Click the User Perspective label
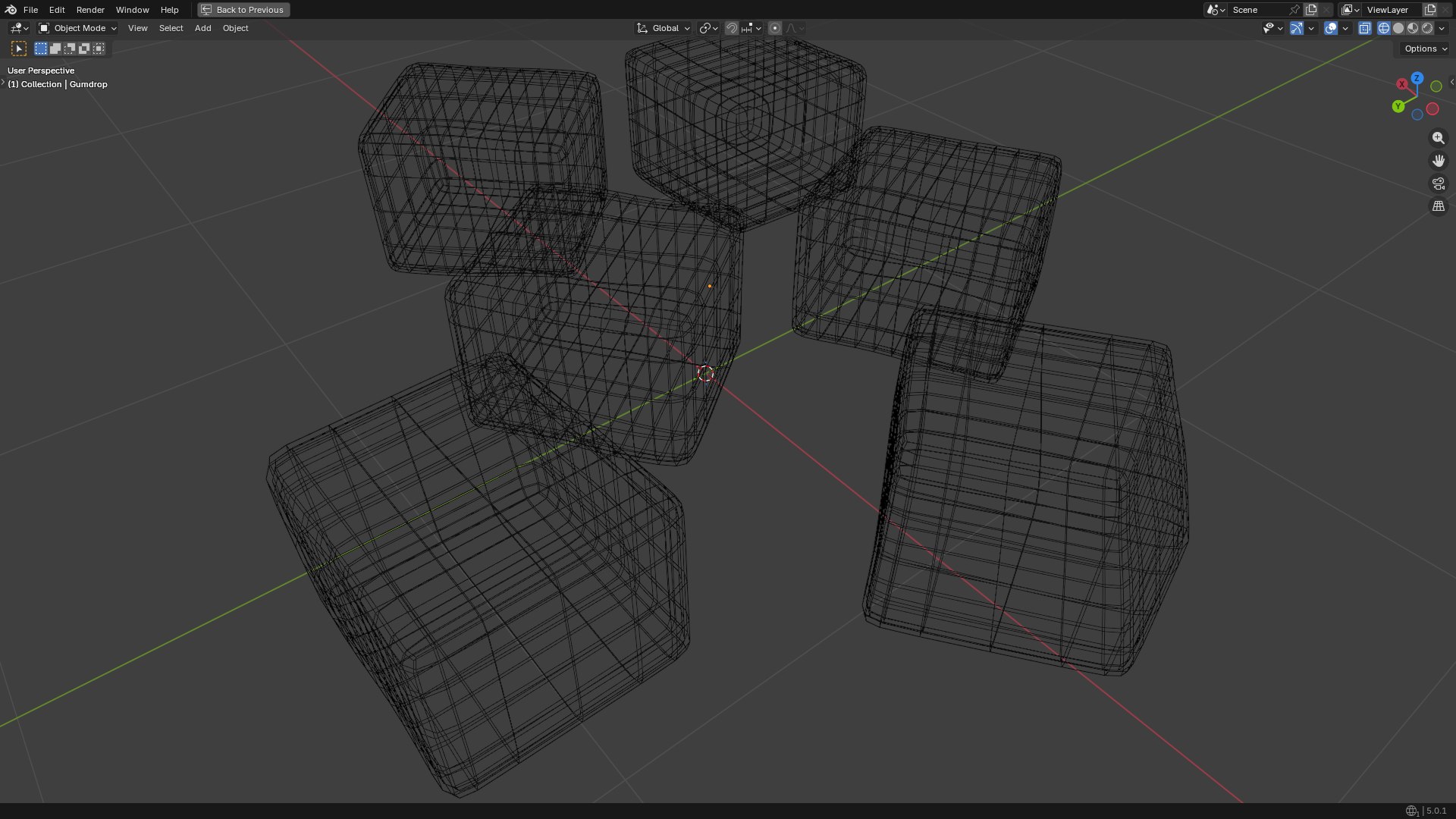 coord(41,71)
